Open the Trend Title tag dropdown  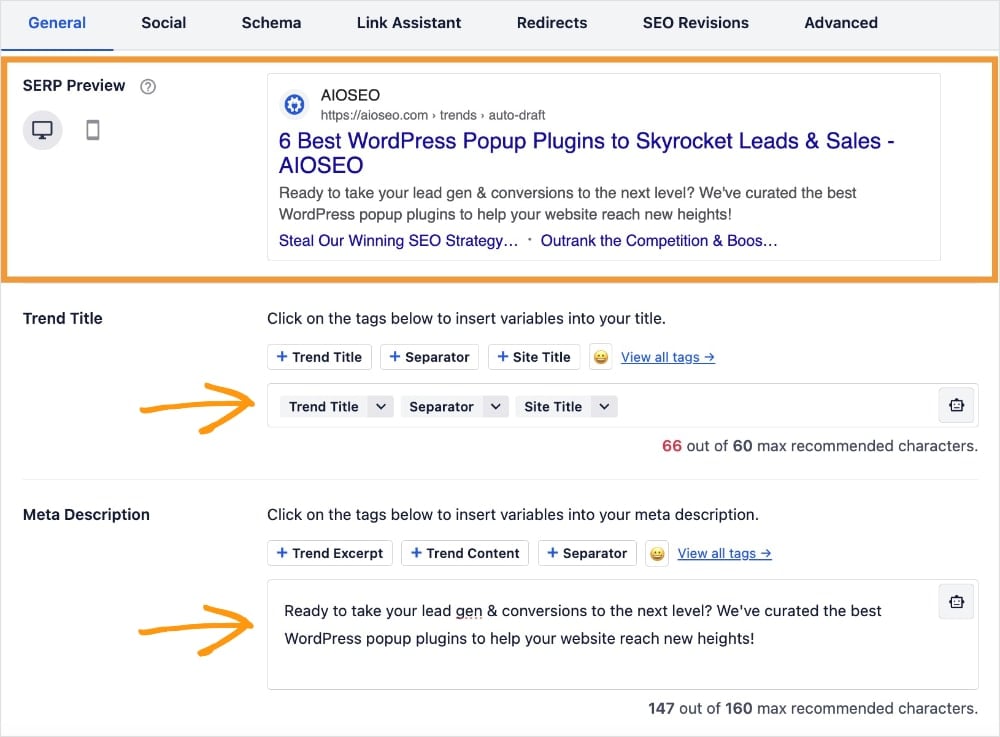(380, 406)
